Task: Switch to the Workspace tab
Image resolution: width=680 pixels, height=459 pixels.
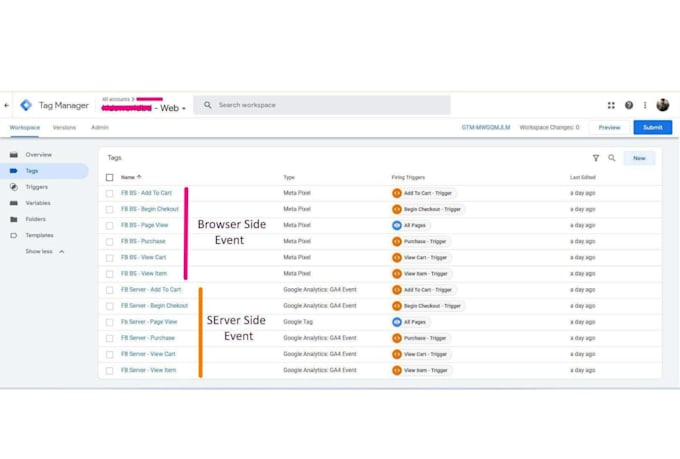Action: 25,128
